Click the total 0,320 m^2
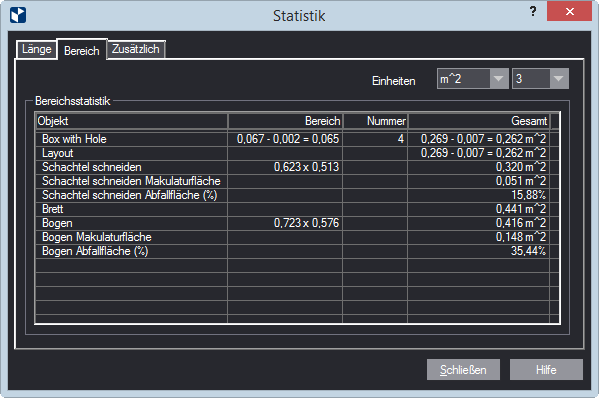This screenshot has width=599, height=398. (521, 167)
